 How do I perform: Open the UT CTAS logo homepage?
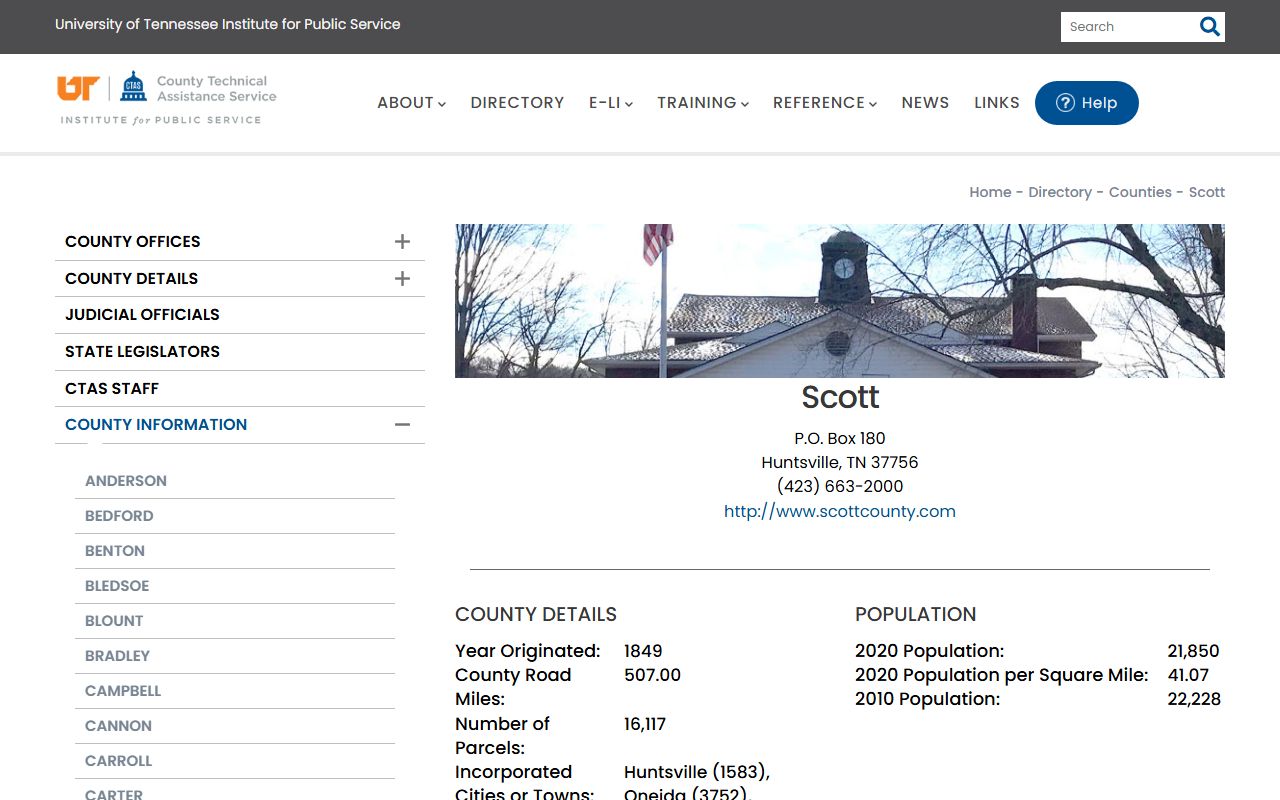point(167,98)
